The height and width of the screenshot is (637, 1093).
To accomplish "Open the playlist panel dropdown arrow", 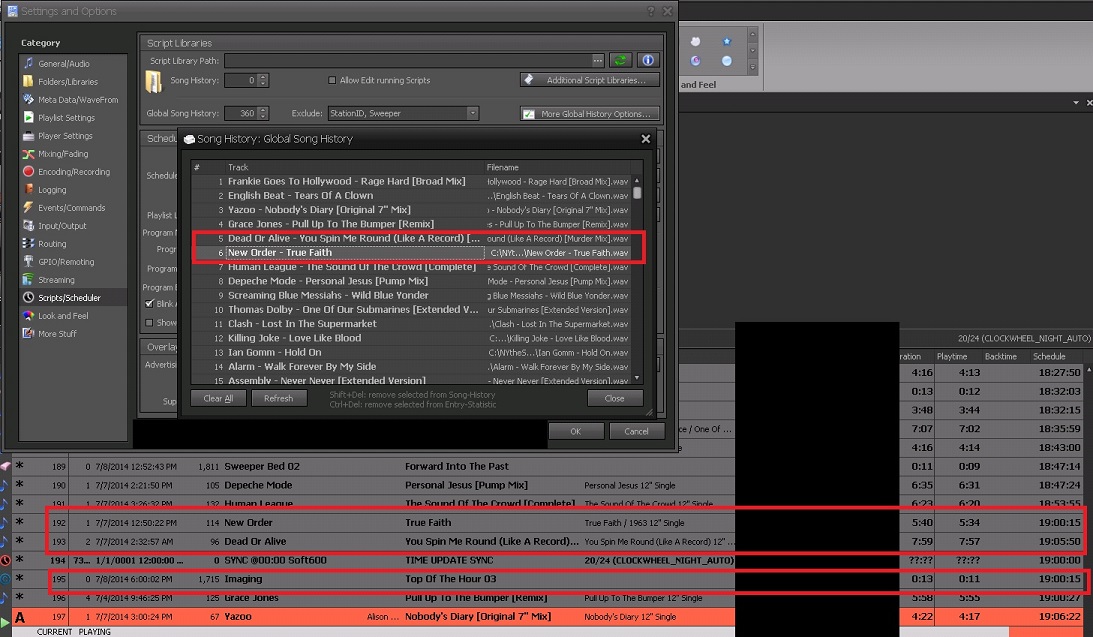I will pyautogui.click(x=1076, y=102).
